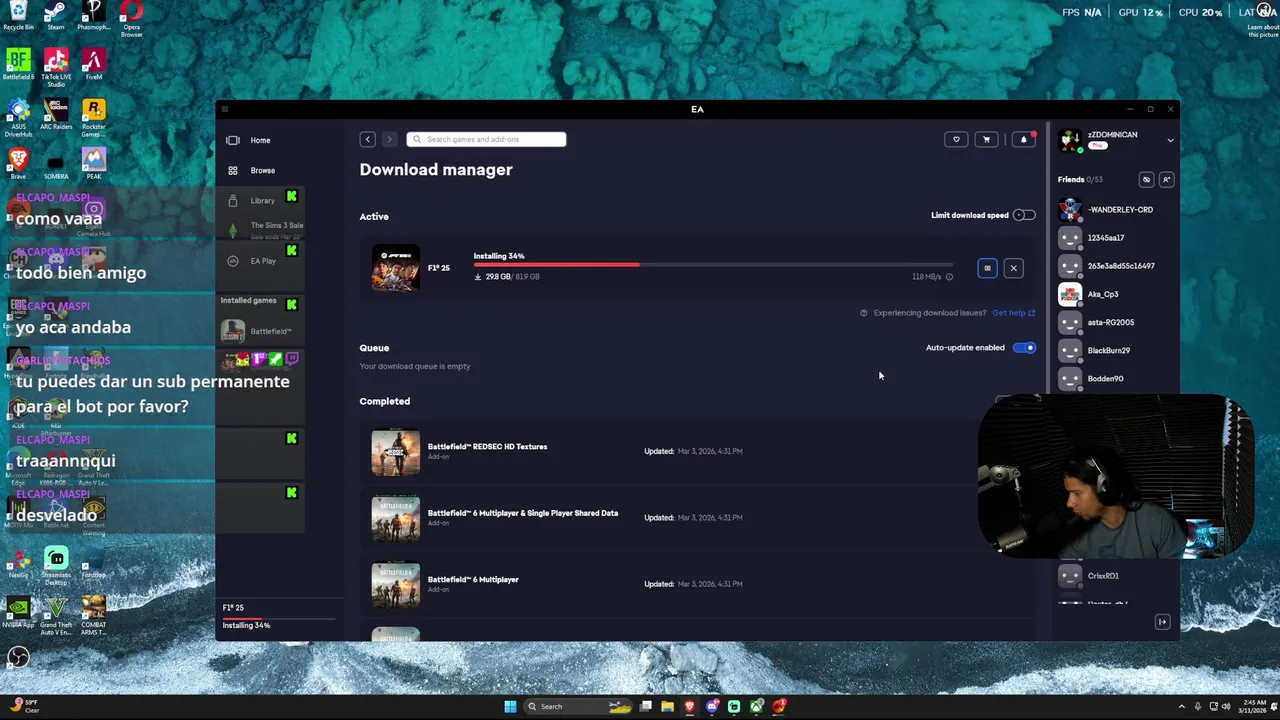Screen dimensions: 1280x720
Task: Open Browse in sidebar
Action: (x=262, y=170)
